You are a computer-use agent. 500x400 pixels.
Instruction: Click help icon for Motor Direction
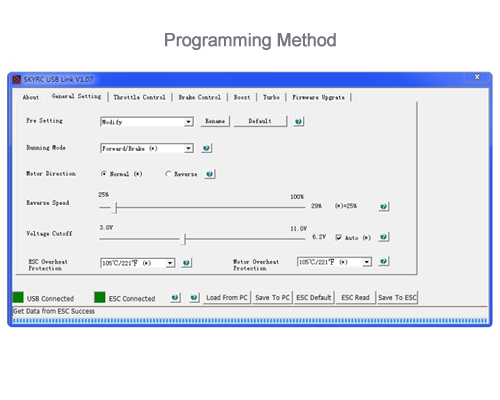[x=210, y=174]
